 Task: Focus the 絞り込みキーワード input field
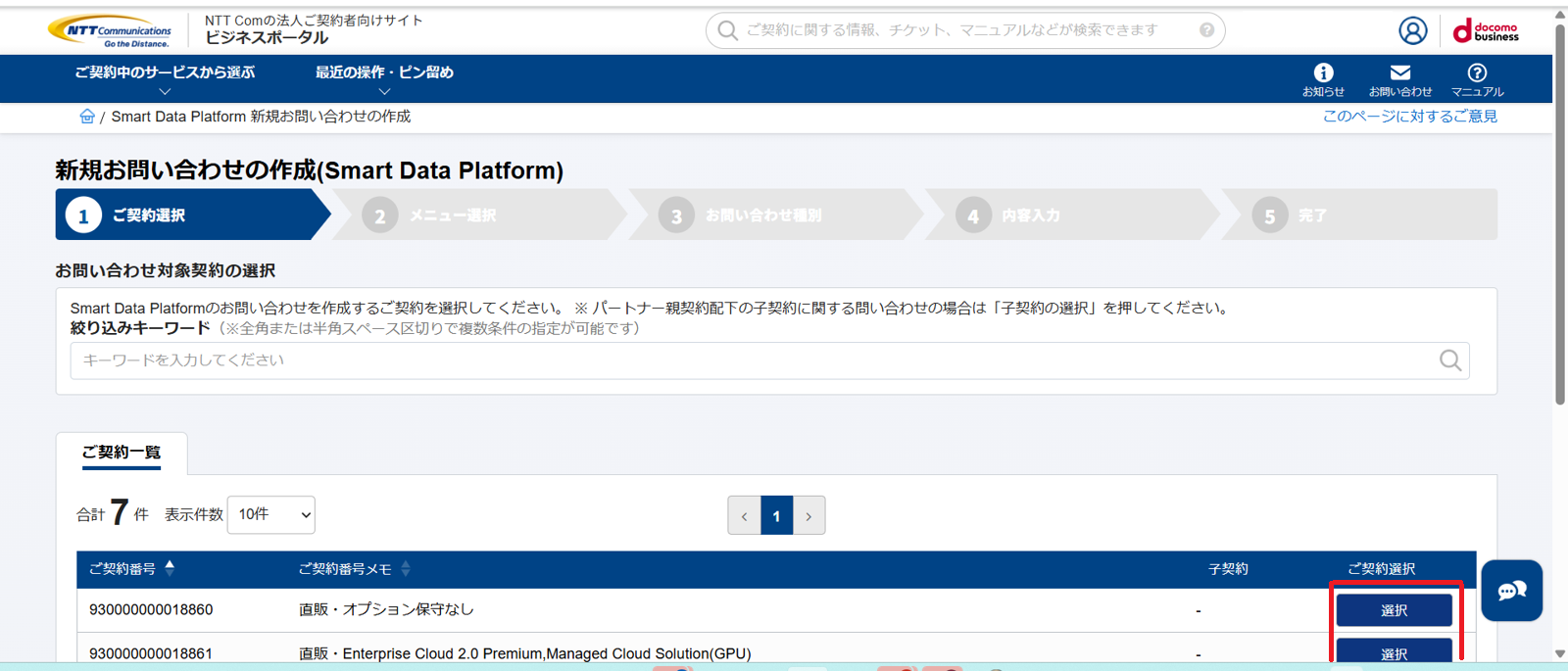[x=769, y=360]
